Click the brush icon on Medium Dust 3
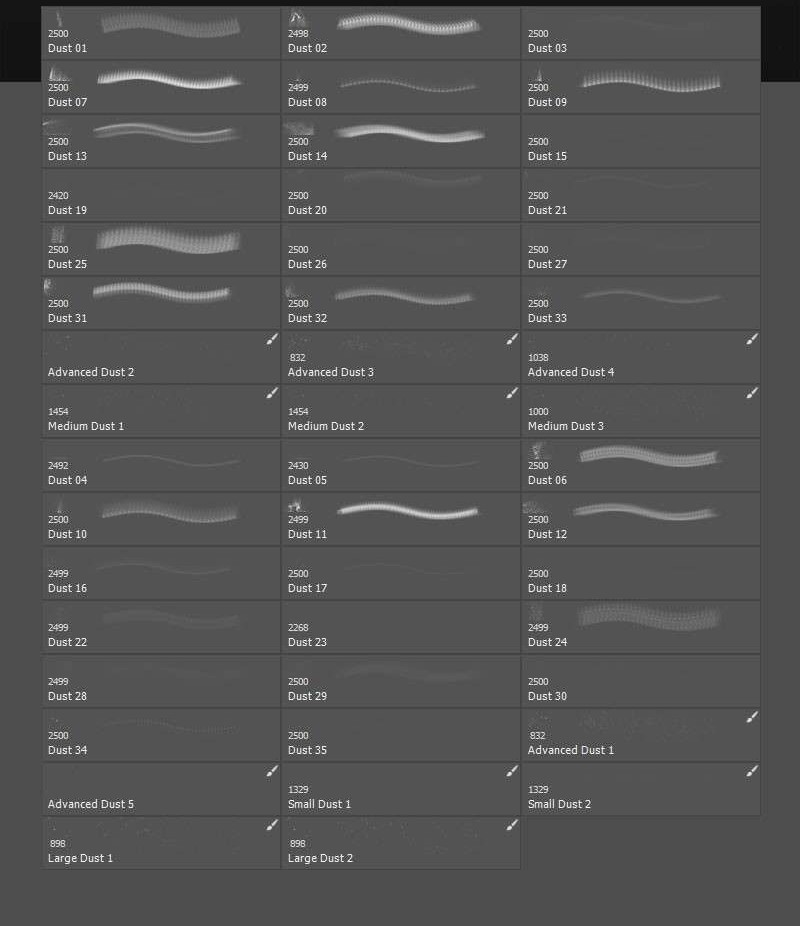Viewport: 800px width, 926px height. coord(752,394)
